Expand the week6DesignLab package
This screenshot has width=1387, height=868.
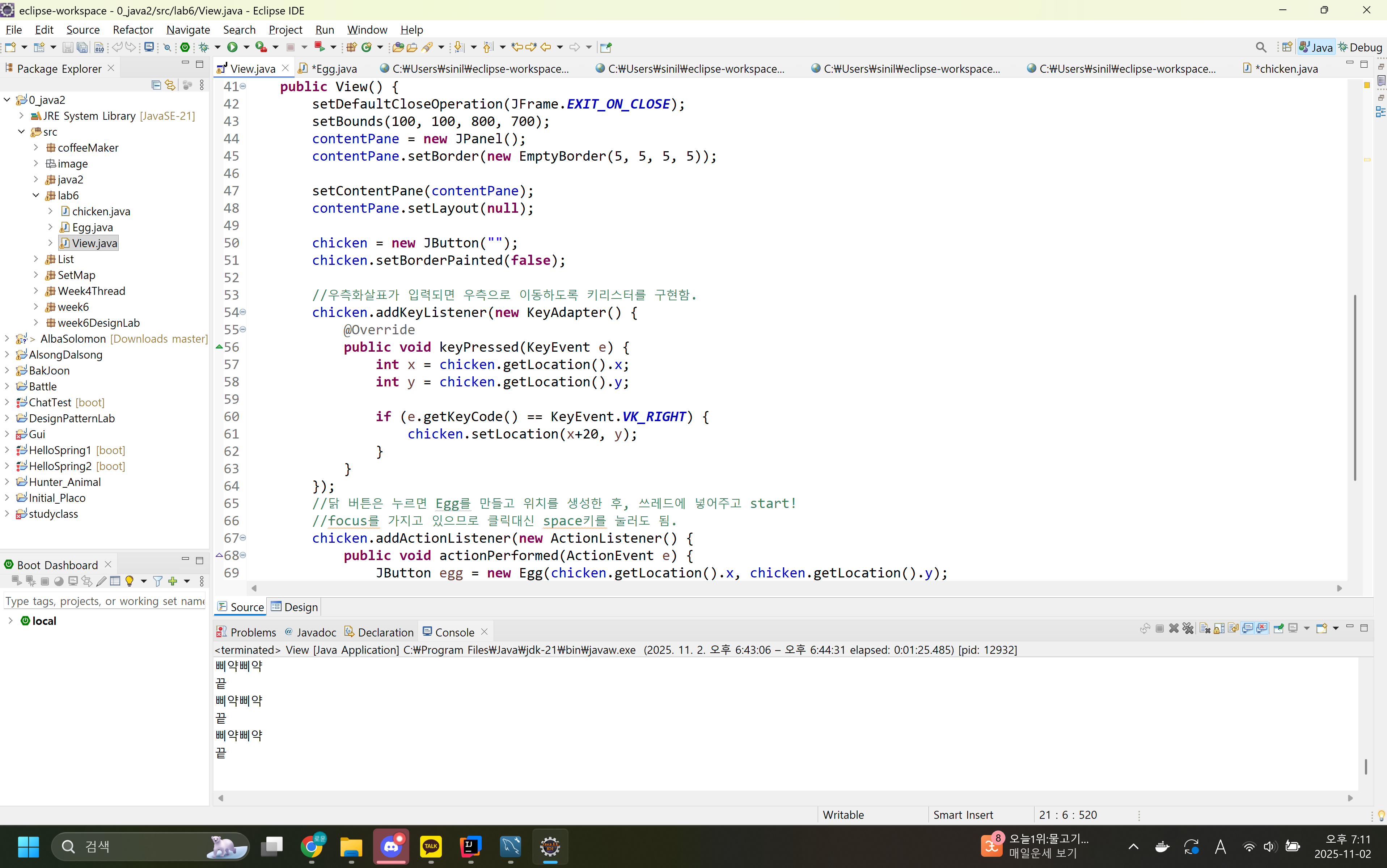pyautogui.click(x=35, y=323)
